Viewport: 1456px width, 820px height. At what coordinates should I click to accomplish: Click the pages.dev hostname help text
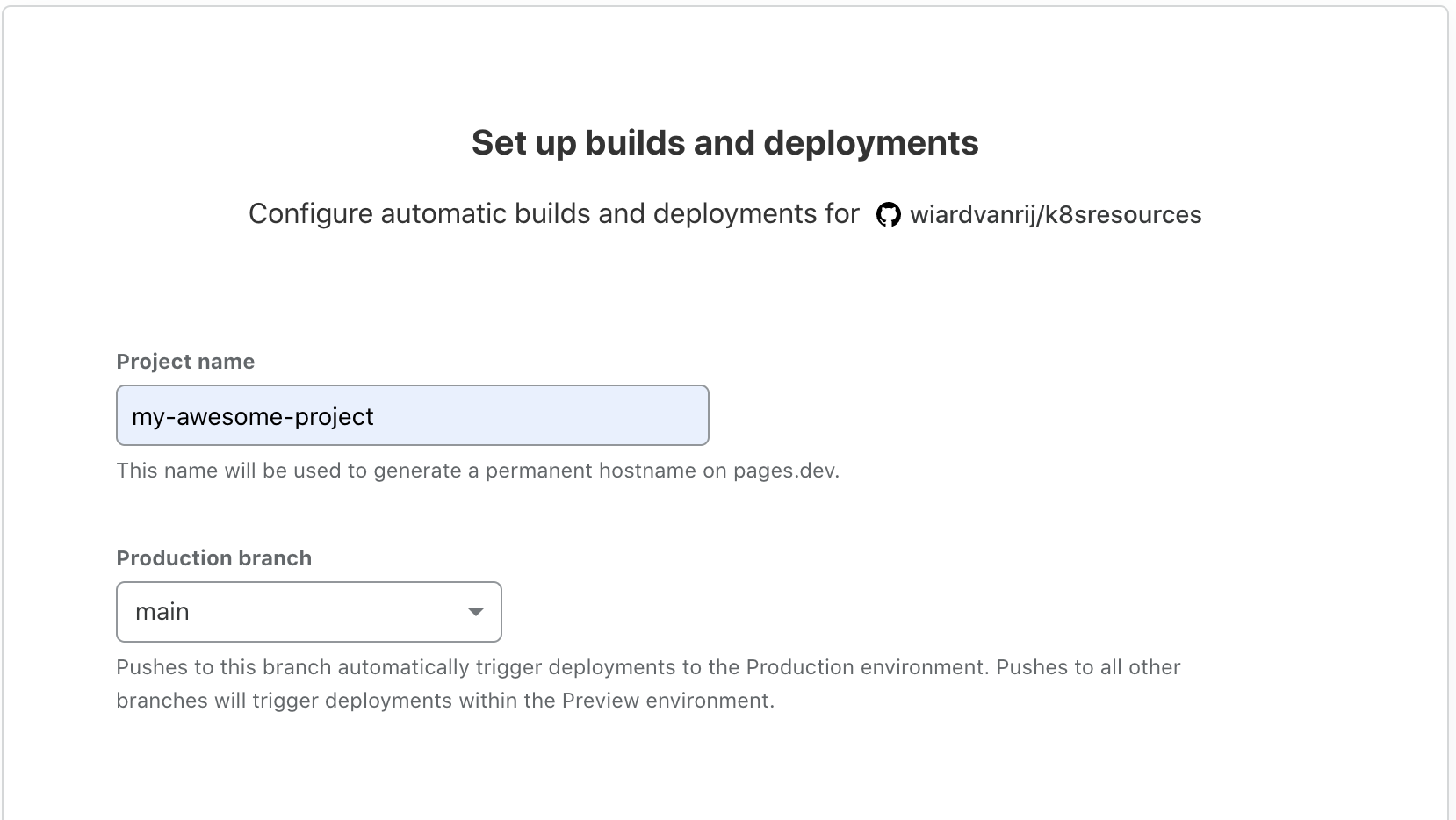coord(478,471)
